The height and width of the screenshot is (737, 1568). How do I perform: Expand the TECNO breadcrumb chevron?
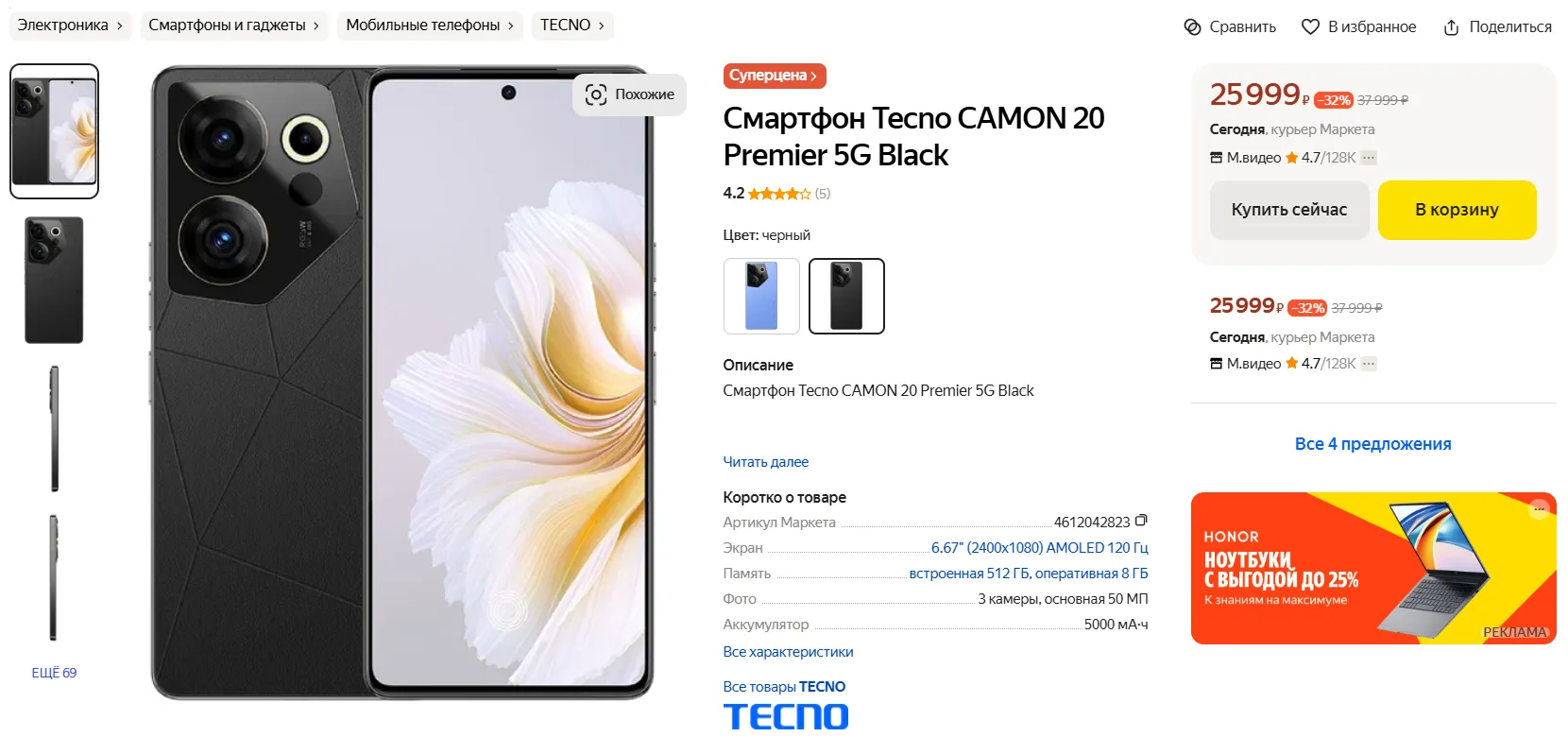(601, 26)
